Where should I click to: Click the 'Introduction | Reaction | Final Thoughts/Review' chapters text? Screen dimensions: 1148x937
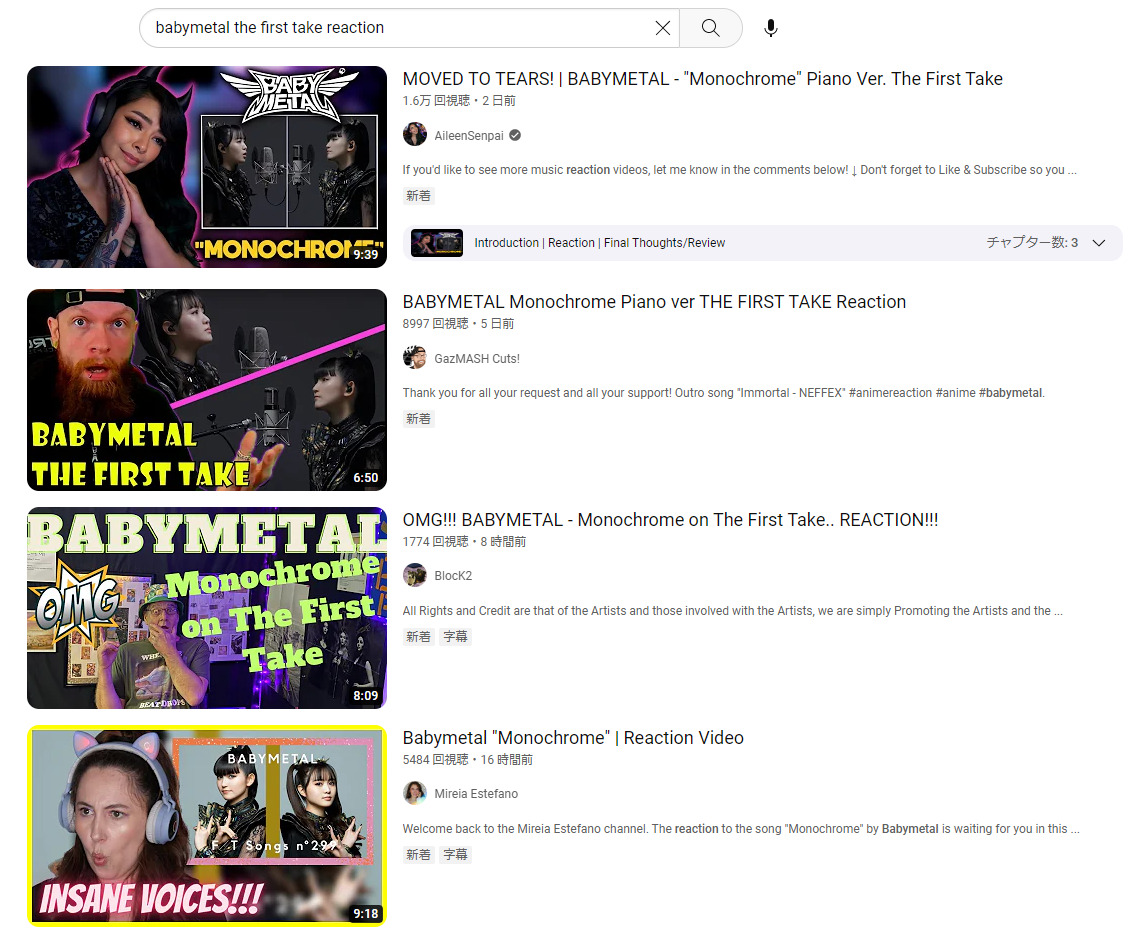point(600,243)
